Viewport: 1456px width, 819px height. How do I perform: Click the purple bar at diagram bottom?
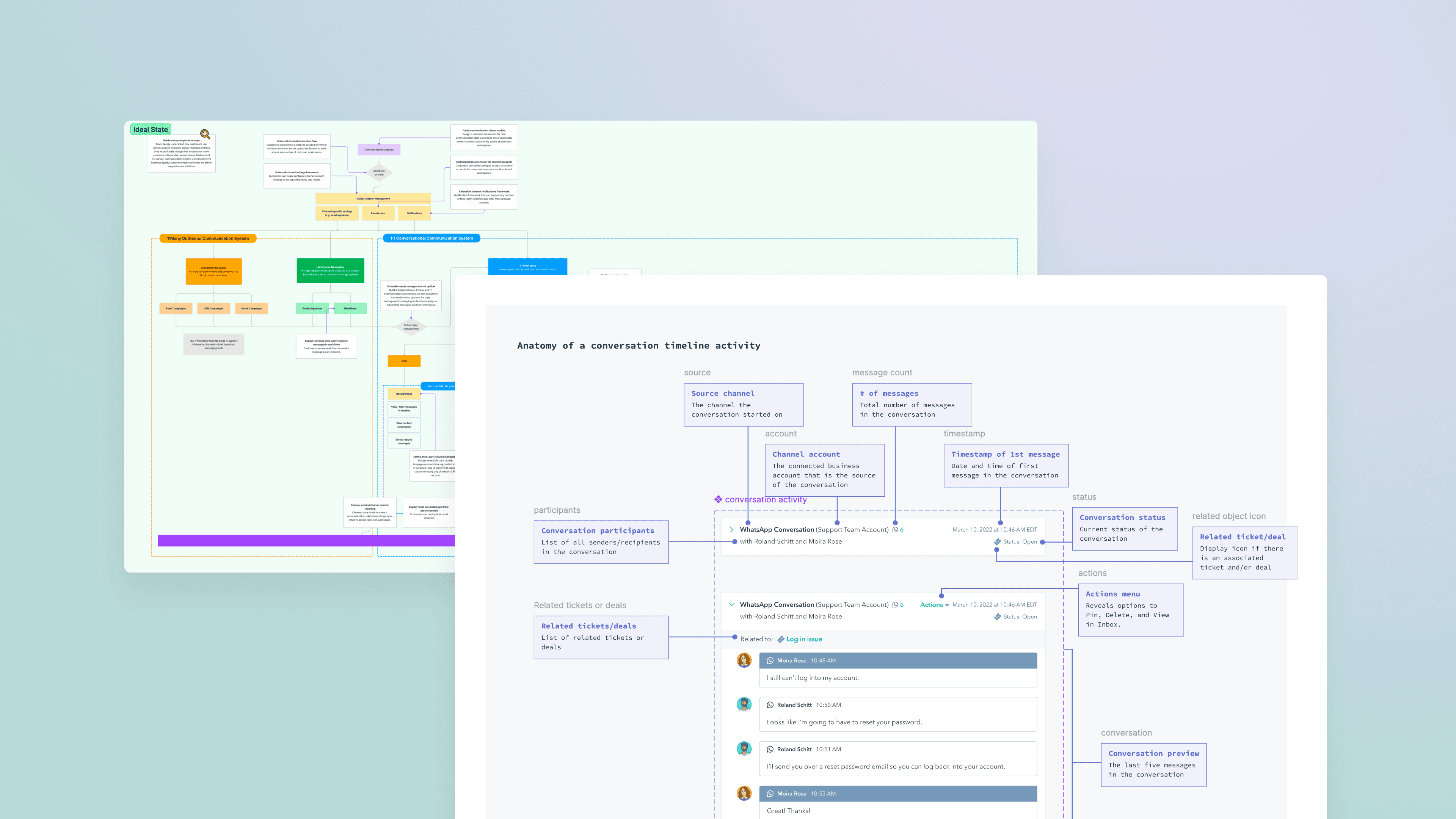(x=306, y=540)
